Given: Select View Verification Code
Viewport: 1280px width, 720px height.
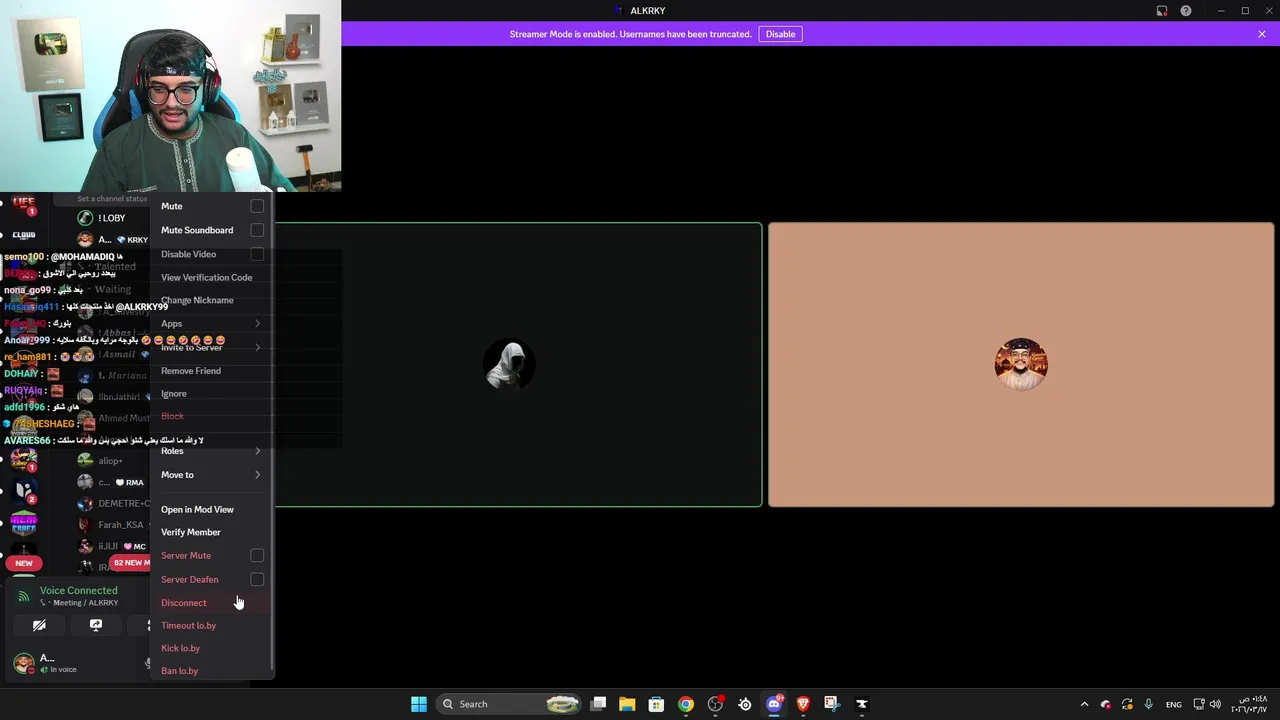Looking at the screenshot, I should 211,277.
